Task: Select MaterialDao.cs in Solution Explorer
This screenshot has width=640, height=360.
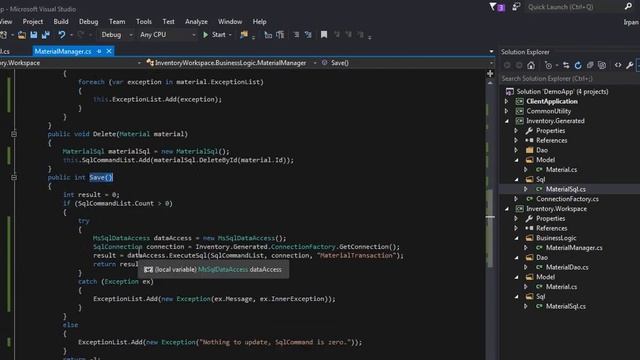Action: (x=567, y=267)
